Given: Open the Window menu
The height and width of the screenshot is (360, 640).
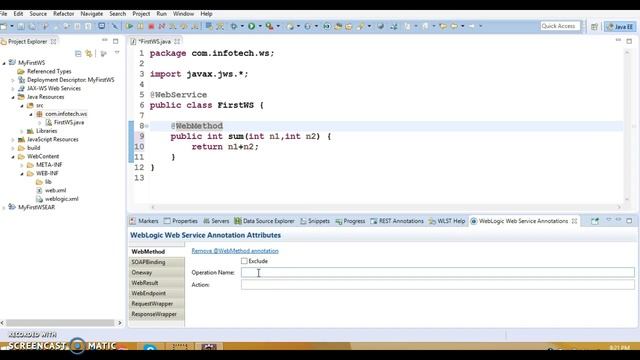Looking at the screenshot, I should click(x=183, y=13).
